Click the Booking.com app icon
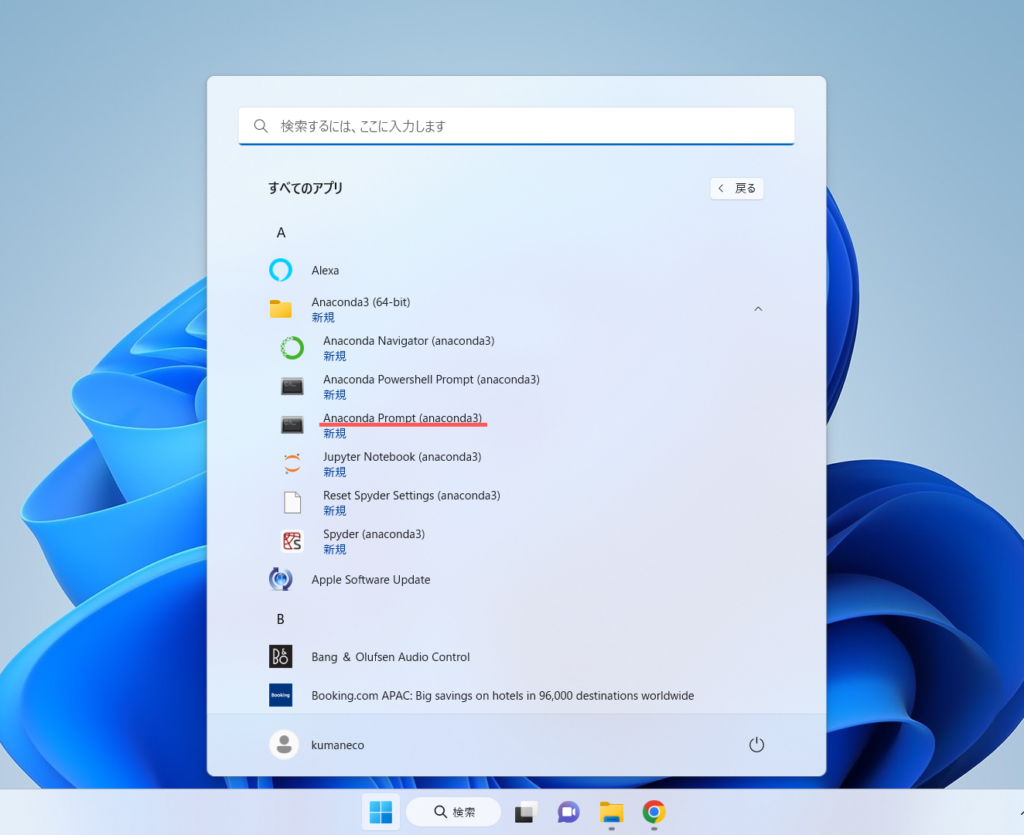The image size is (1024, 835). [281, 695]
